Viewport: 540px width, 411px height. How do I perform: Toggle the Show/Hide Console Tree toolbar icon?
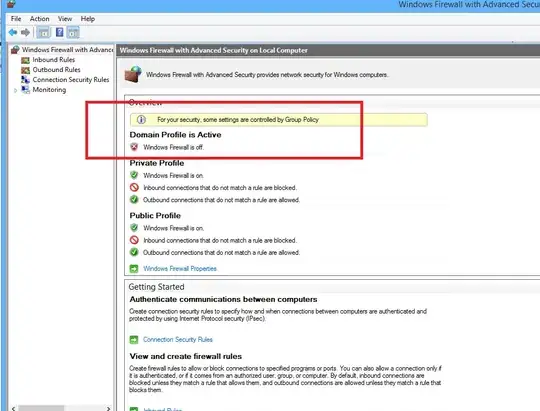(44, 33)
